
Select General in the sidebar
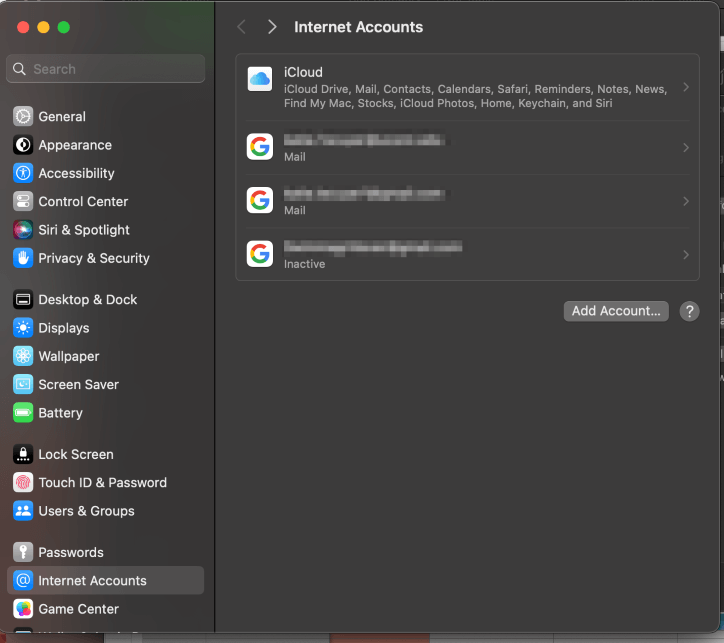tap(62, 116)
